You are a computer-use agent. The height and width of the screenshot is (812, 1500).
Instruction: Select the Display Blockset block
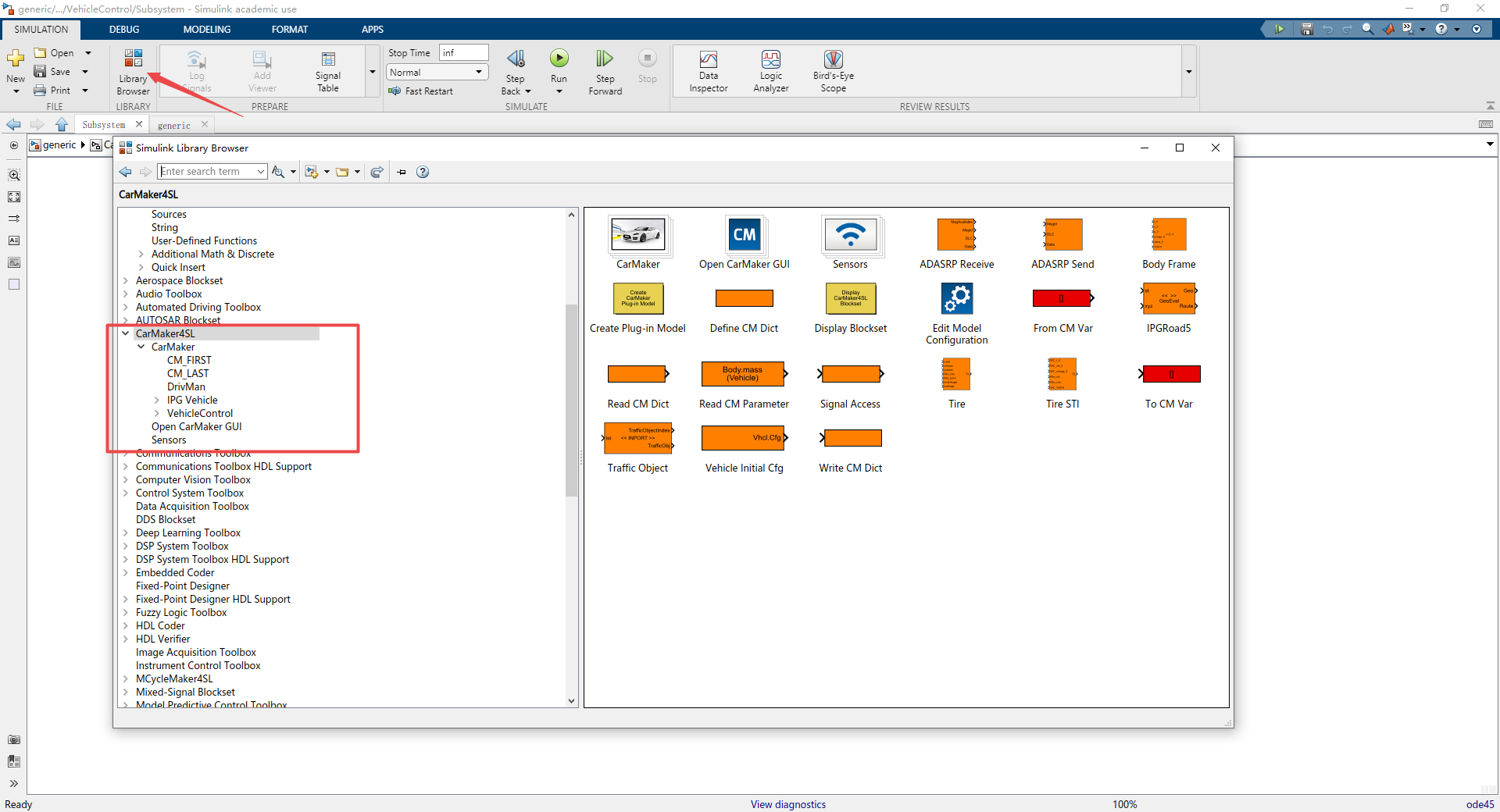click(x=851, y=298)
